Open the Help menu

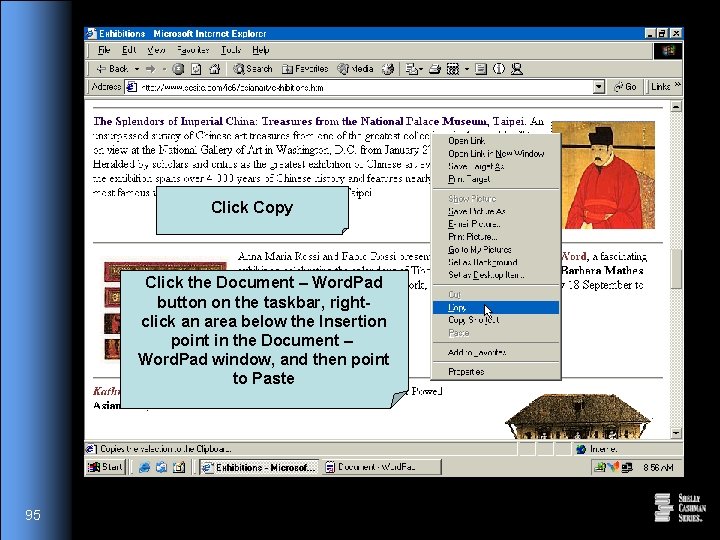(260, 50)
